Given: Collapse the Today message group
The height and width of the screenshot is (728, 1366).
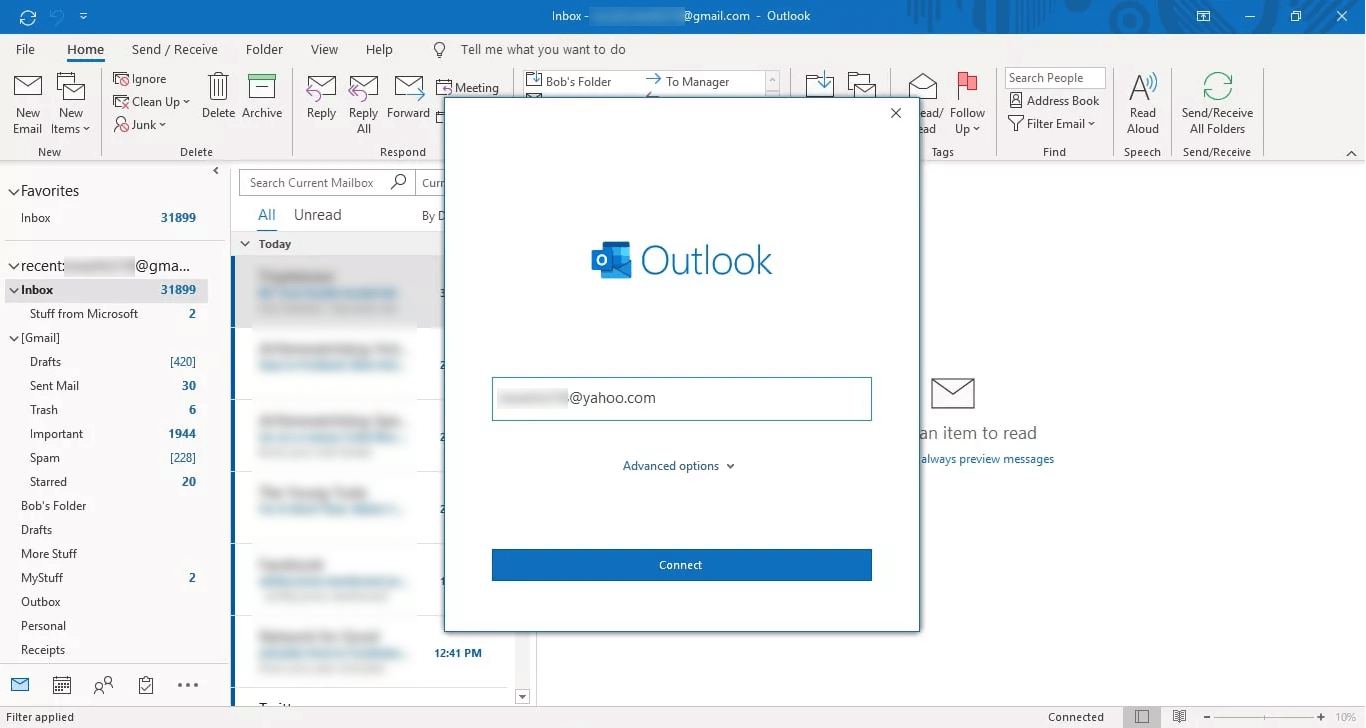Looking at the screenshot, I should [x=246, y=244].
